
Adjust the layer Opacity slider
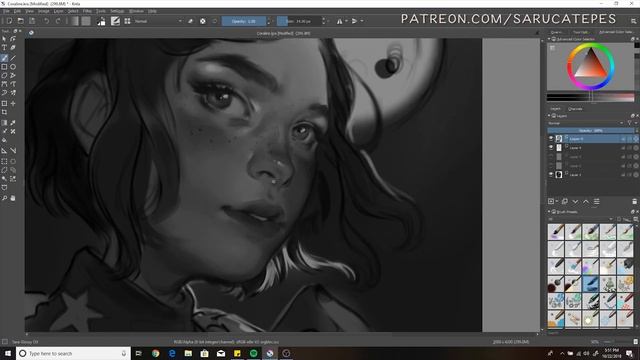pyautogui.click(x=590, y=131)
